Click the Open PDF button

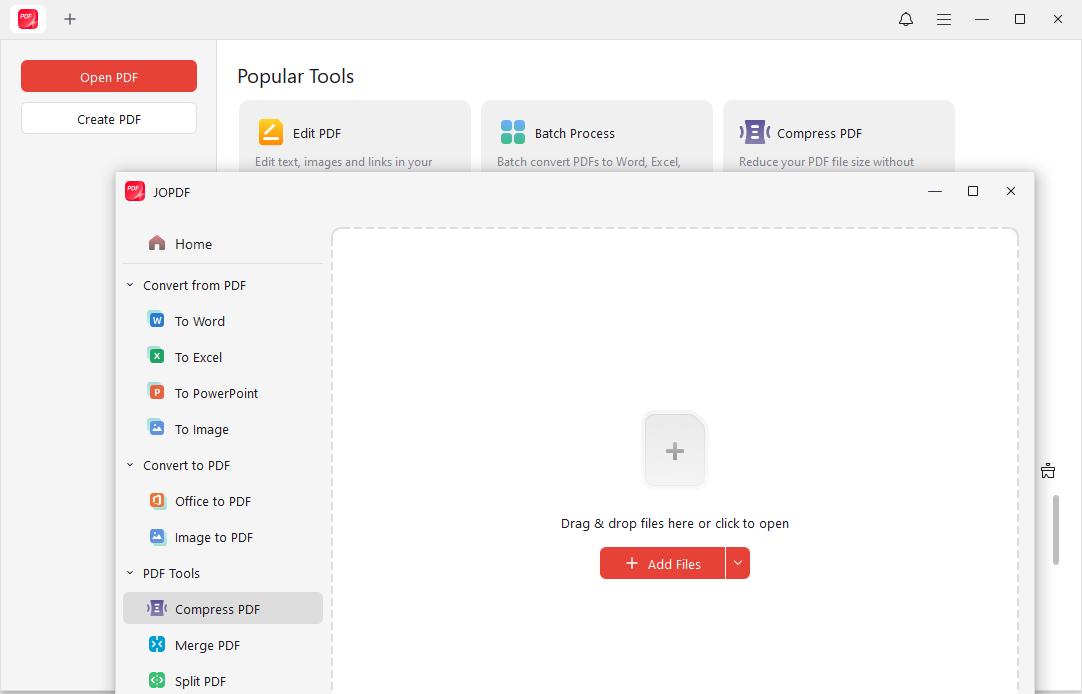pyautogui.click(x=108, y=76)
